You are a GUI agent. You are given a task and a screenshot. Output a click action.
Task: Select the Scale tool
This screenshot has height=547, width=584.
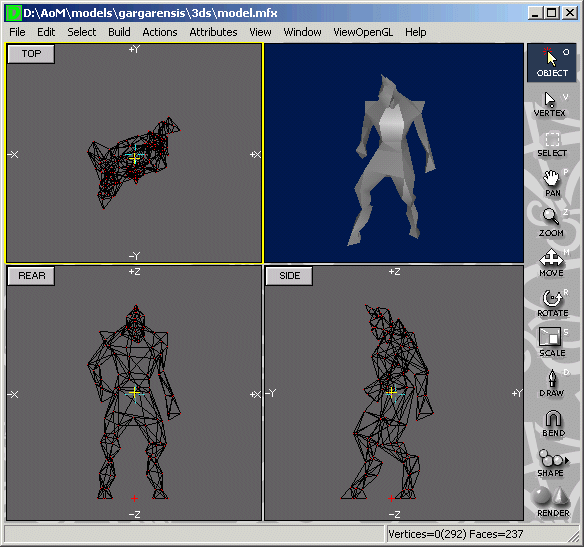pos(552,343)
